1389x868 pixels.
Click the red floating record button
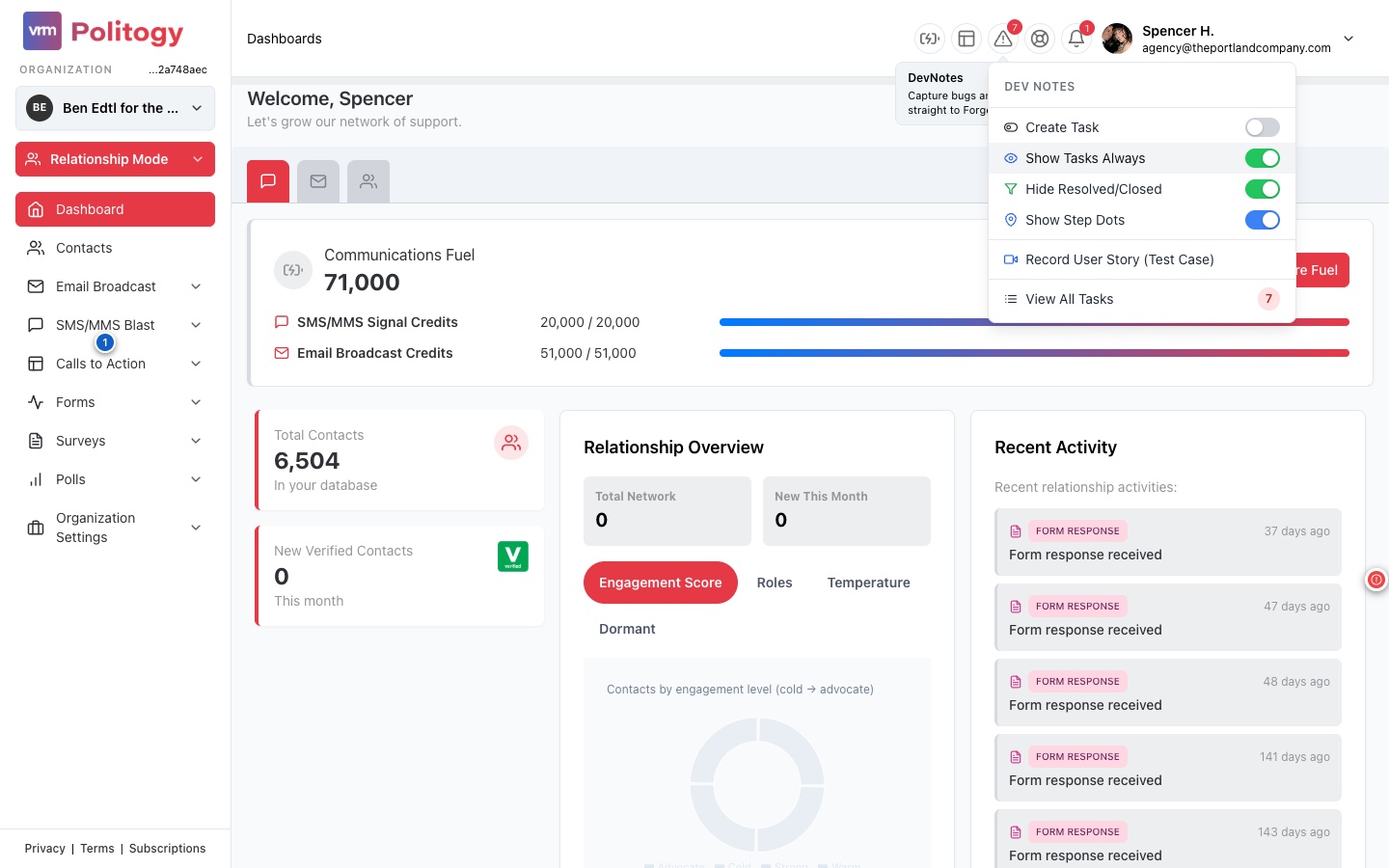tap(1376, 580)
